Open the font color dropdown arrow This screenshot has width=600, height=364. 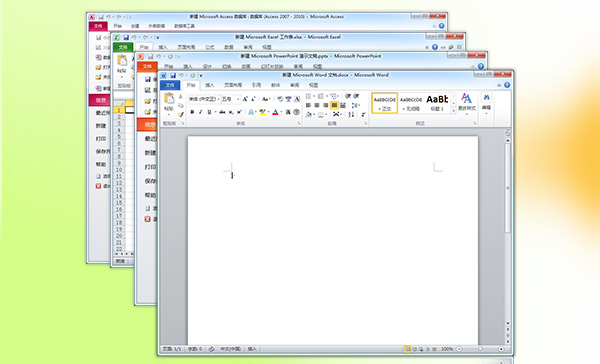click(281, 112)
